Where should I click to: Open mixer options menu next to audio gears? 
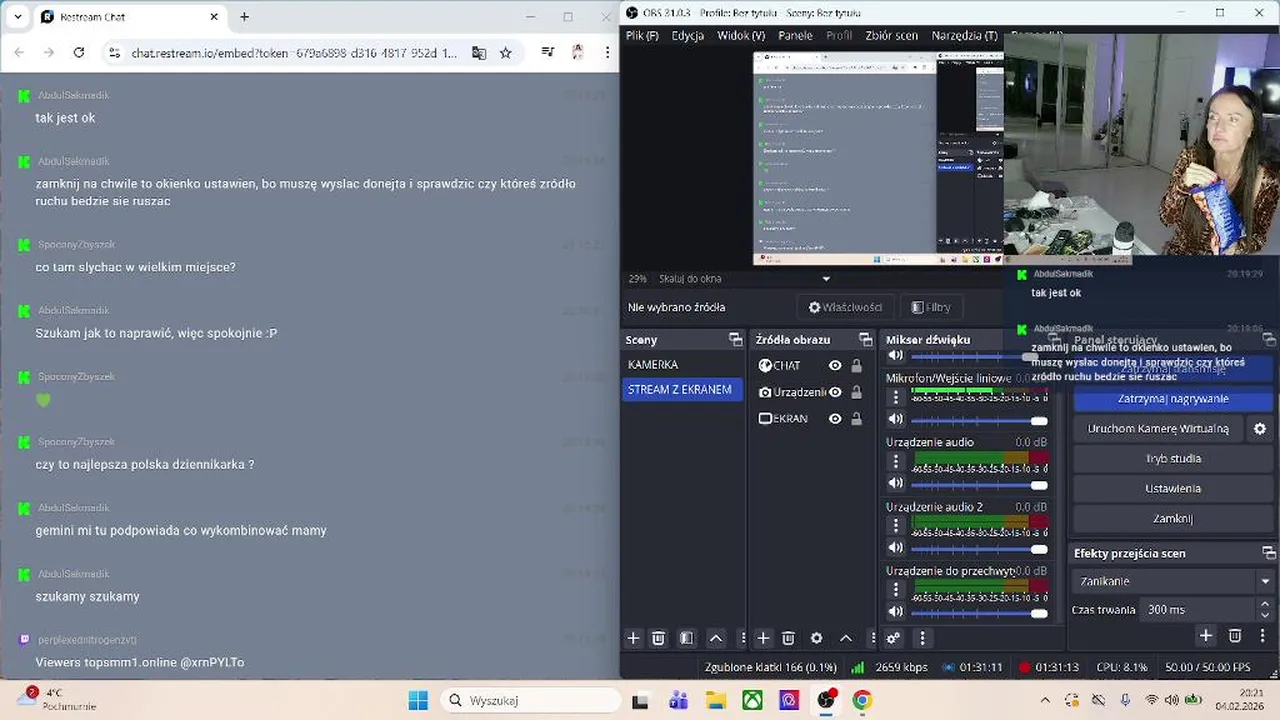coord(922,638)
